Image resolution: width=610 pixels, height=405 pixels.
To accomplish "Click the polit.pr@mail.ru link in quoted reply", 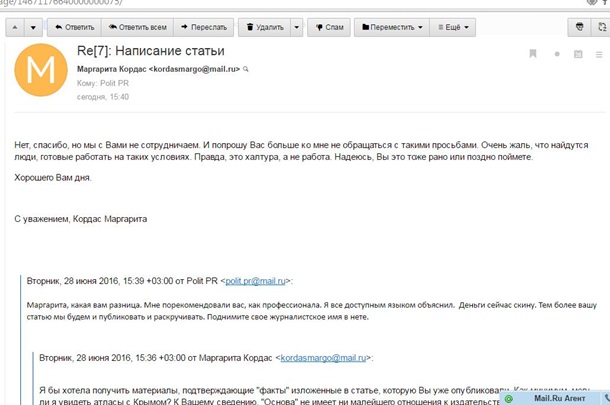I will pyautogui.click(x=255, y=282).
